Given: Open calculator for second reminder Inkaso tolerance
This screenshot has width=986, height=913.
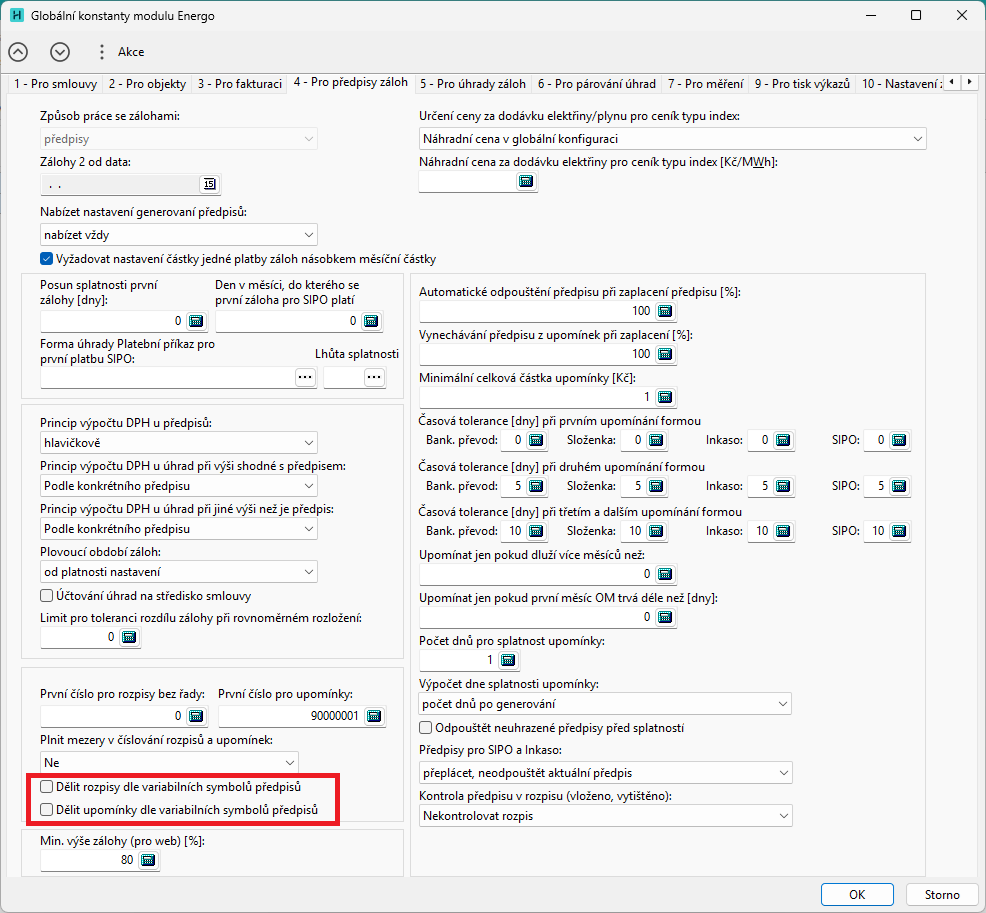Looking at the screenshot, I should pyautogui.click(x=783, y=485).
